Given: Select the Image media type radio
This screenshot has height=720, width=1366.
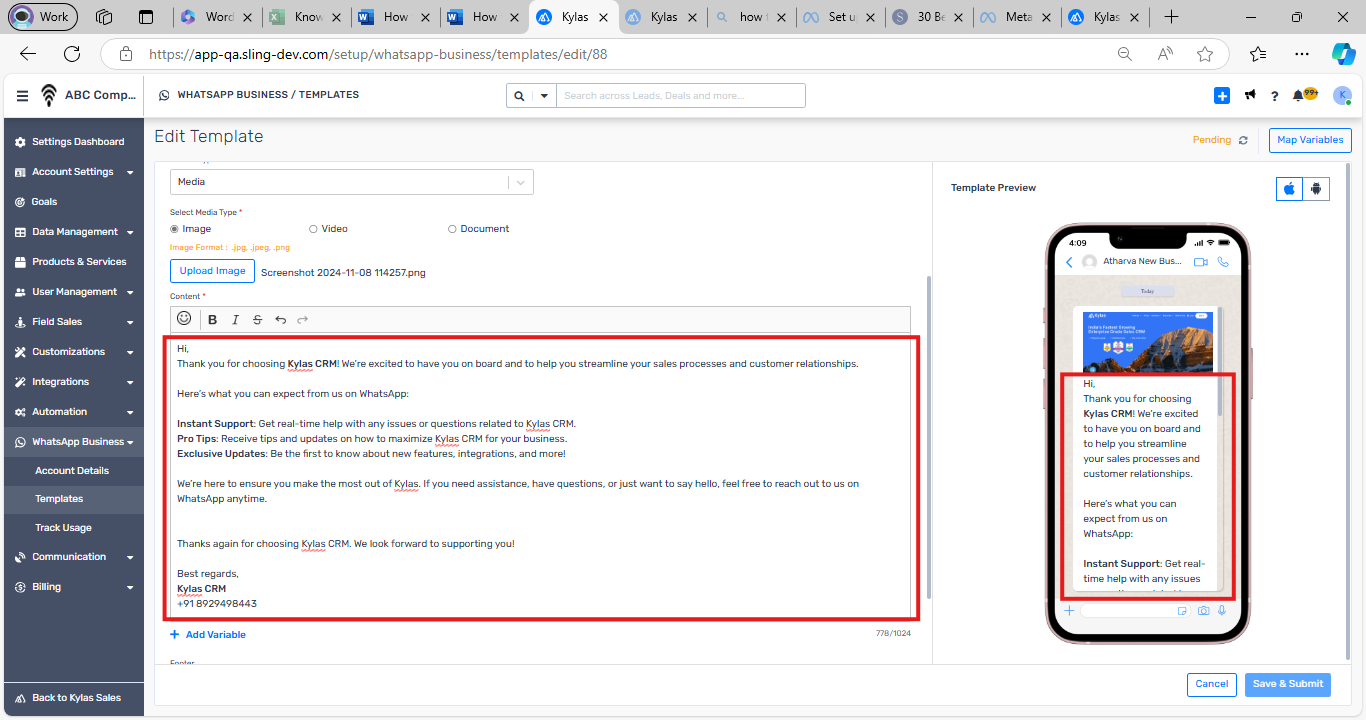Looking at the screenshot, I should tap(174, 229).
